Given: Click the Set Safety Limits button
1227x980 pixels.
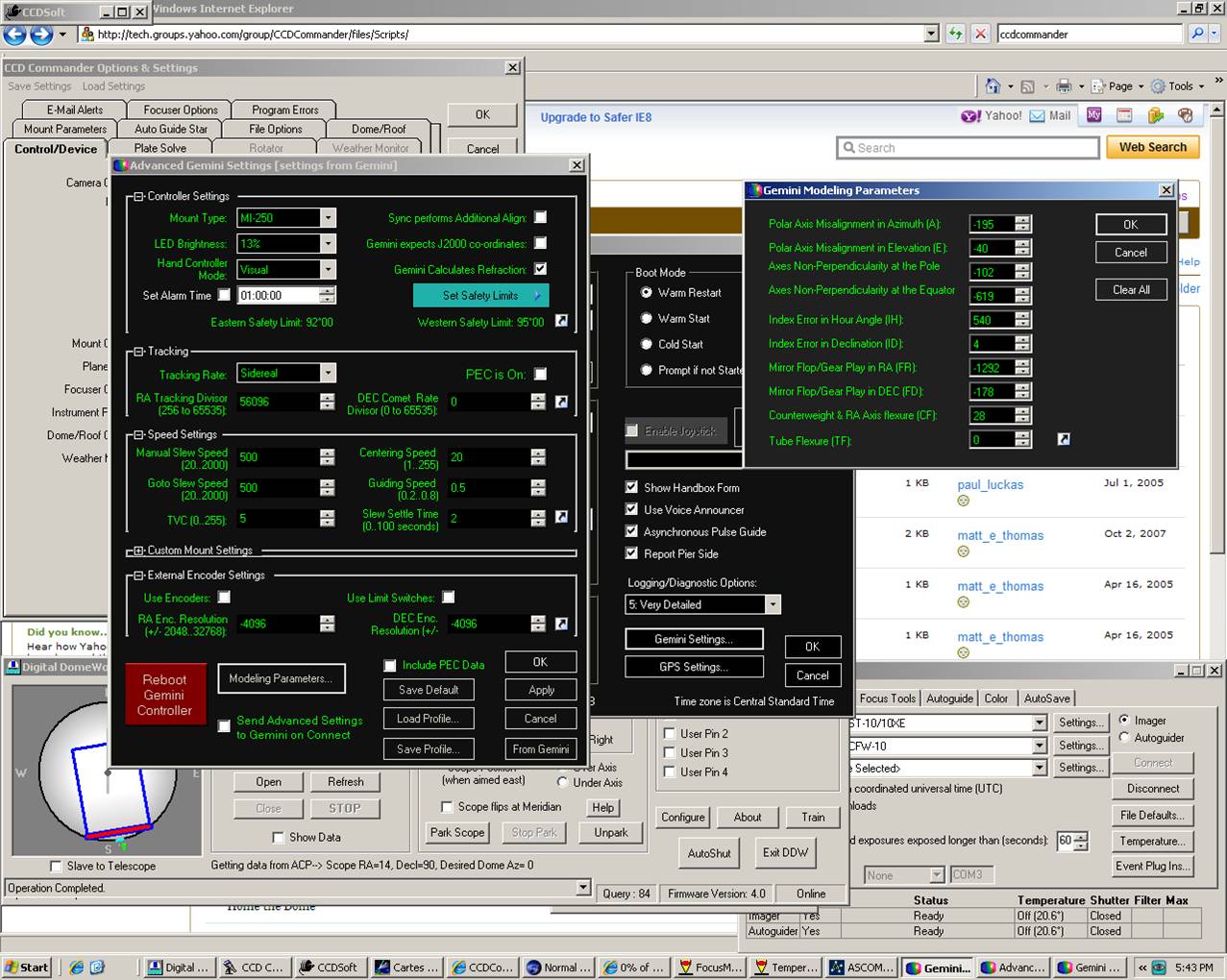Looking at the screenshot, I should [480, 295].
